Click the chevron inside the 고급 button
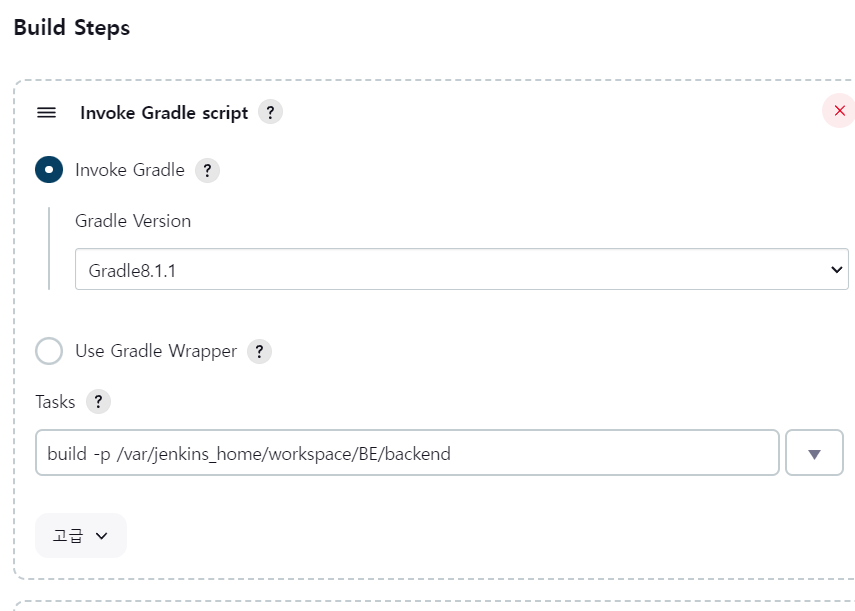Viewport: 855px width, 611px height. (x=101, y=536)
